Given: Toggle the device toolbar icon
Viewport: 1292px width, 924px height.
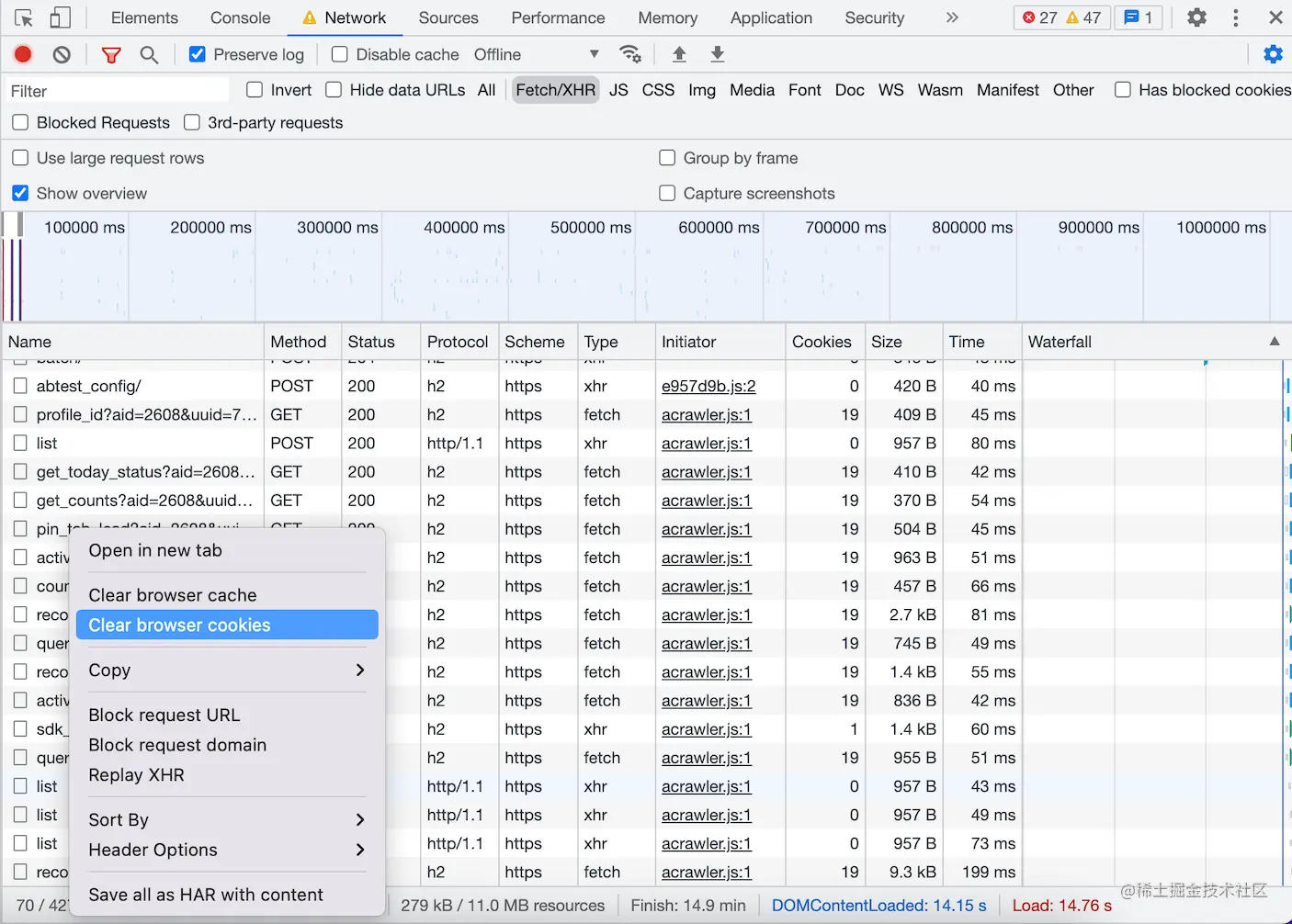Looking at the screenshot, I should tap(60, 17).
